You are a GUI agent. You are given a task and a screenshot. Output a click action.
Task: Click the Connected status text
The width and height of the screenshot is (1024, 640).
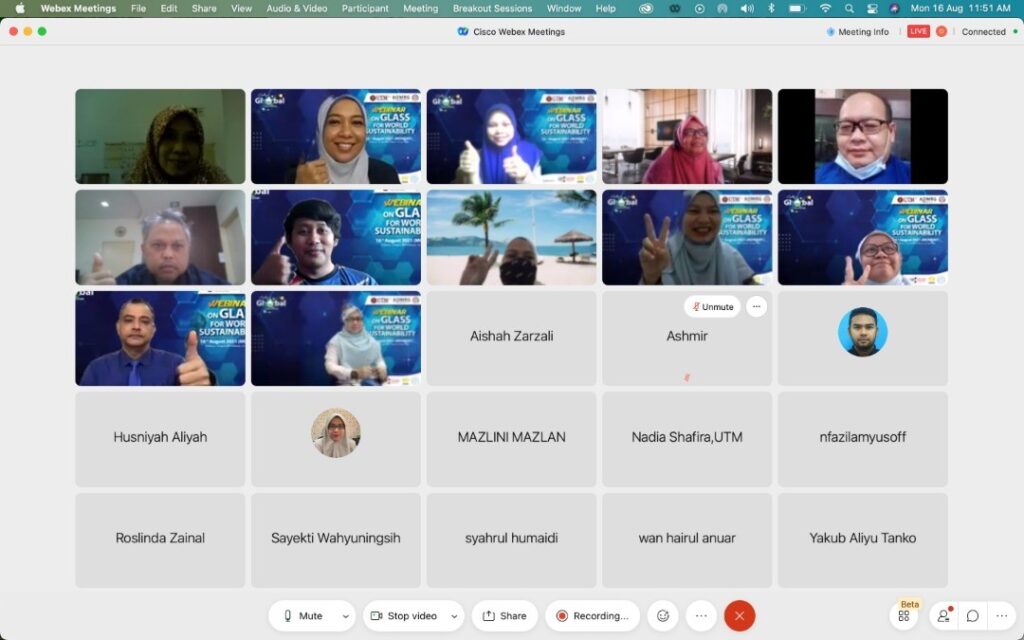[984, 31]
